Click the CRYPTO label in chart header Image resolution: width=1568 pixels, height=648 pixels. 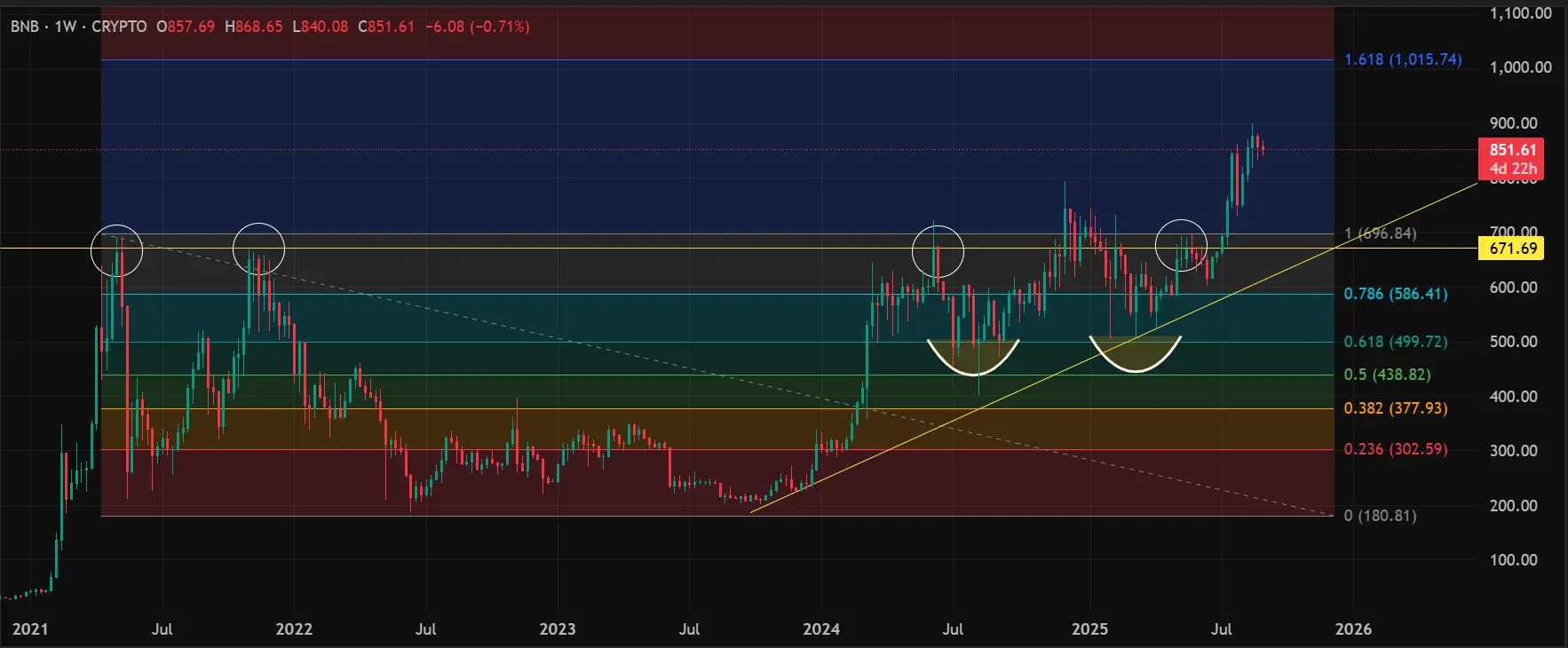tap(119, 27)
